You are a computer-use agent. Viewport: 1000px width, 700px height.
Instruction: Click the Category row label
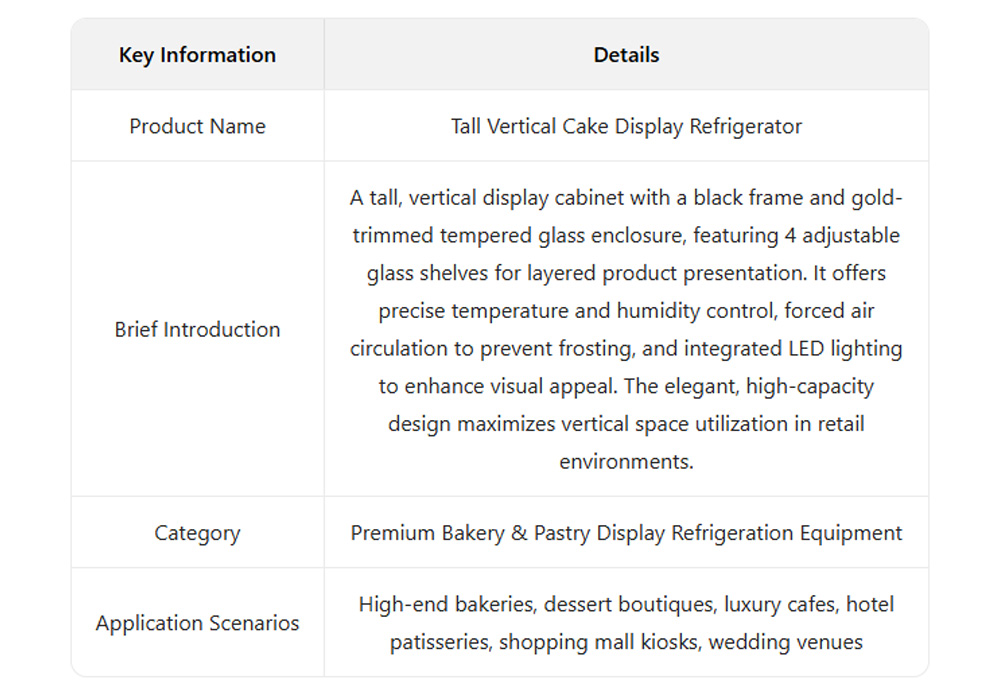point(197,533)
